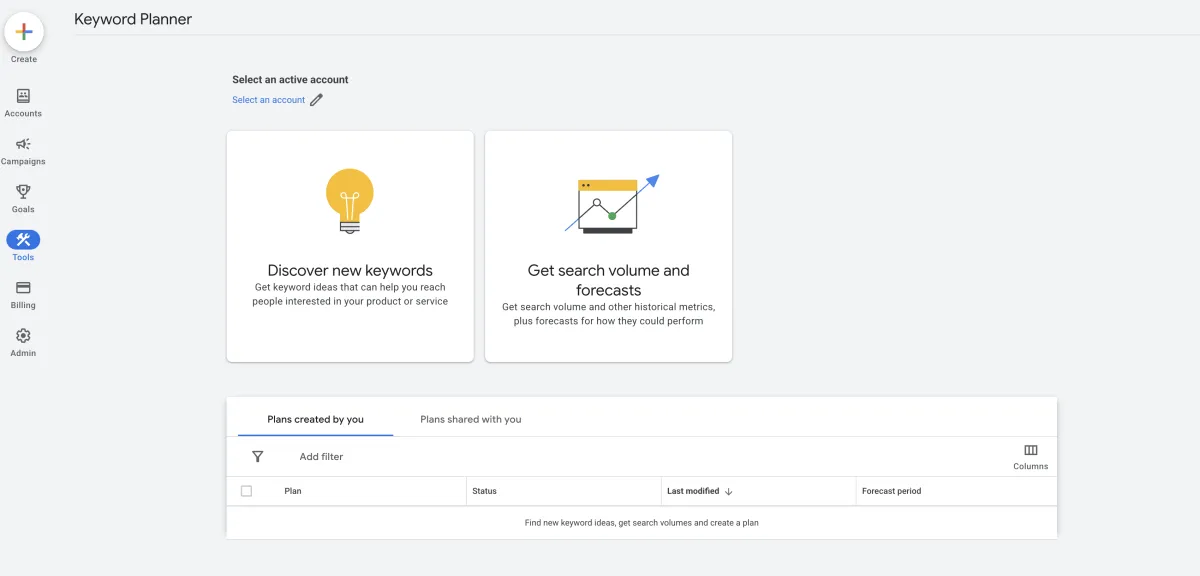Click Last modified sort arrow

click(728, 491)
